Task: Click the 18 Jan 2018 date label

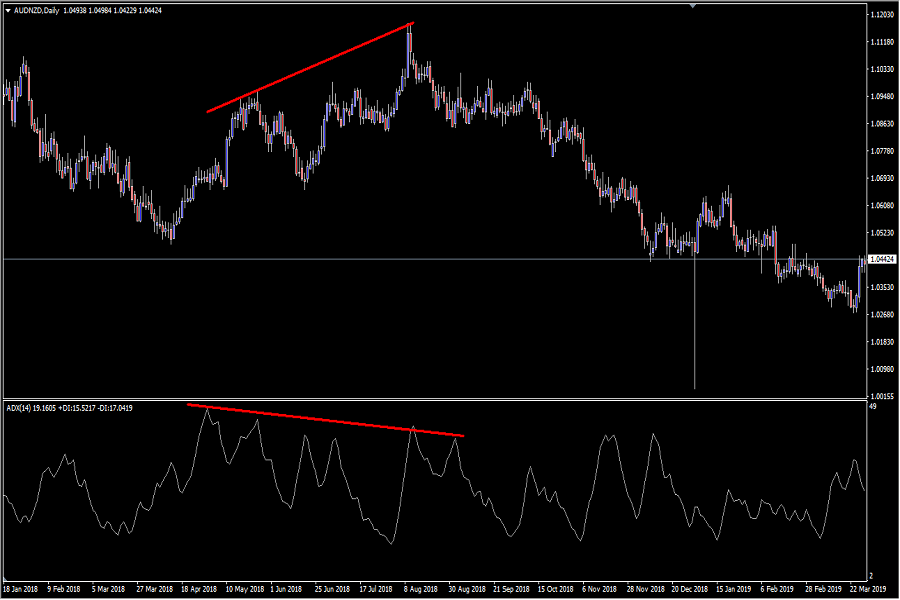Action: 21,589
